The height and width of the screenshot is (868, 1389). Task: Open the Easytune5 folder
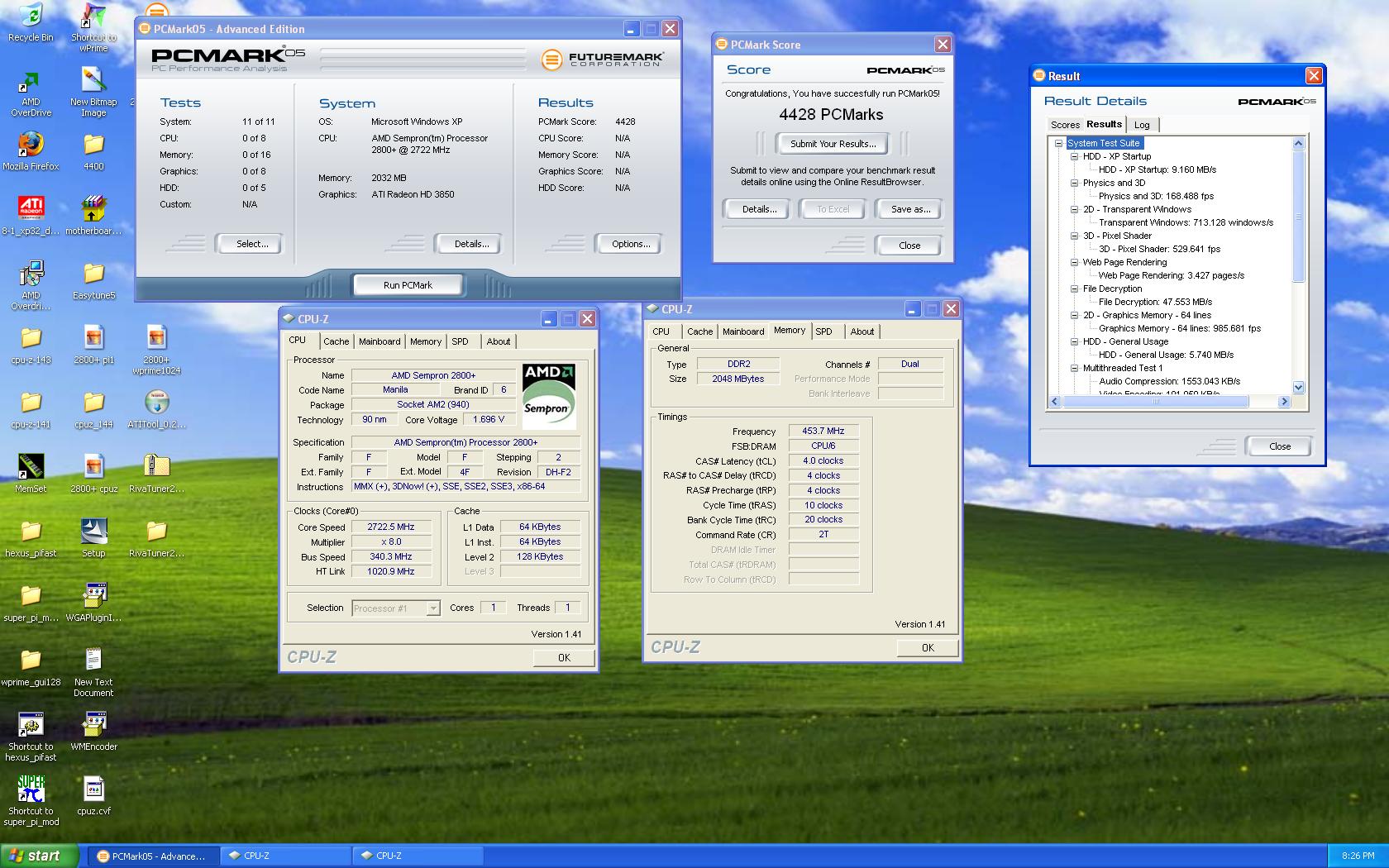click(x=93, y=280)
